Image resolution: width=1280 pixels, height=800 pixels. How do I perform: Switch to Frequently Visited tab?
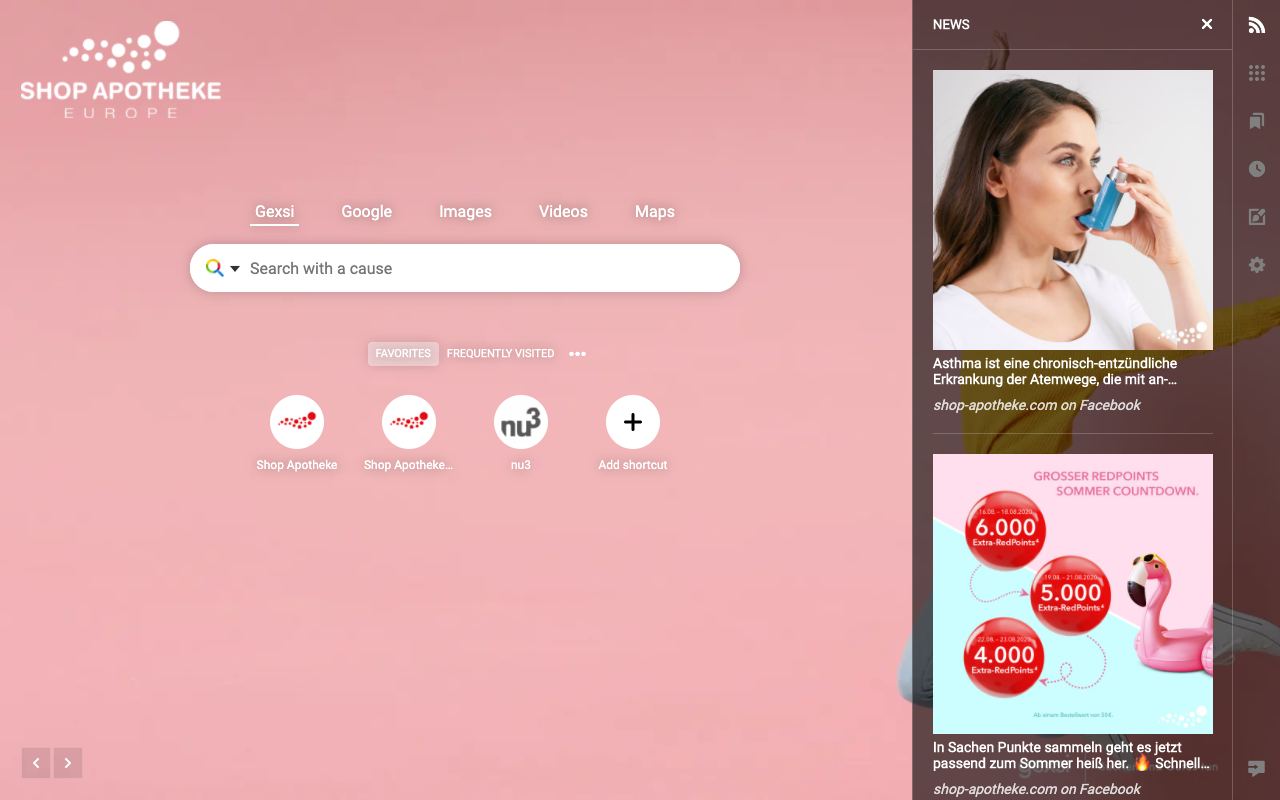click(x=500, y=354)
